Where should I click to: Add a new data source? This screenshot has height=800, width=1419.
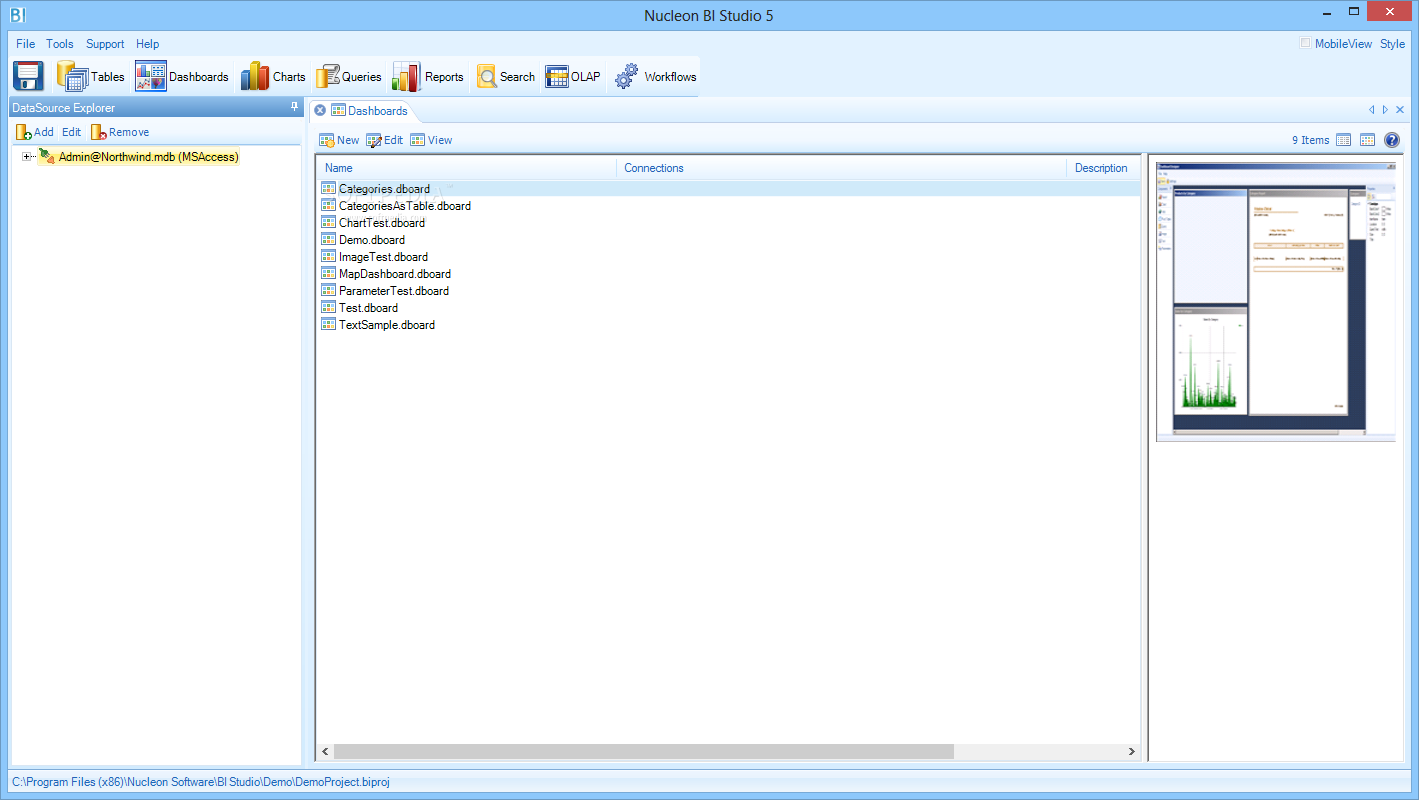[x=35, y=132]
